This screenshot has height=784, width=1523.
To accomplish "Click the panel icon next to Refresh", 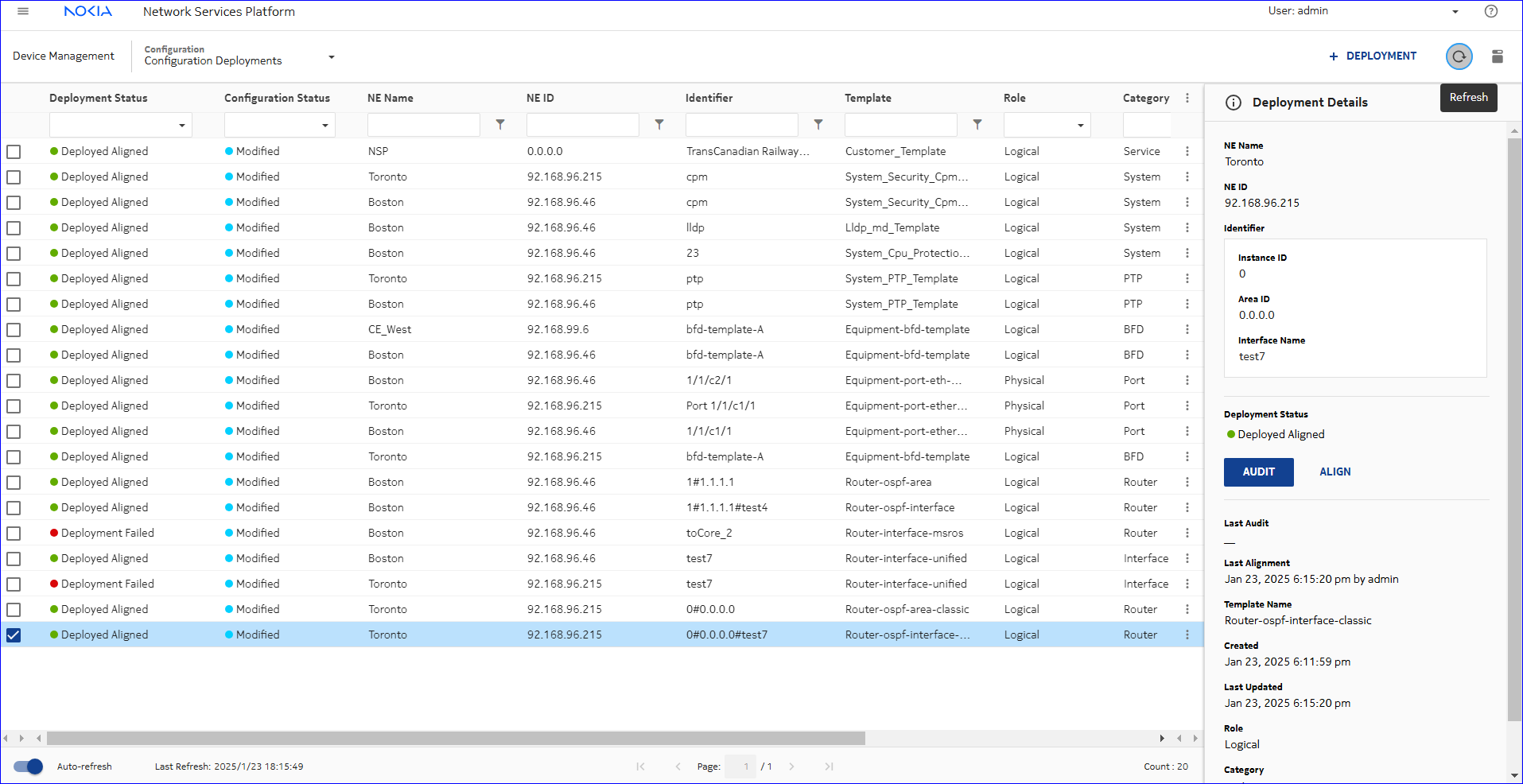I will coord(1497,56).
